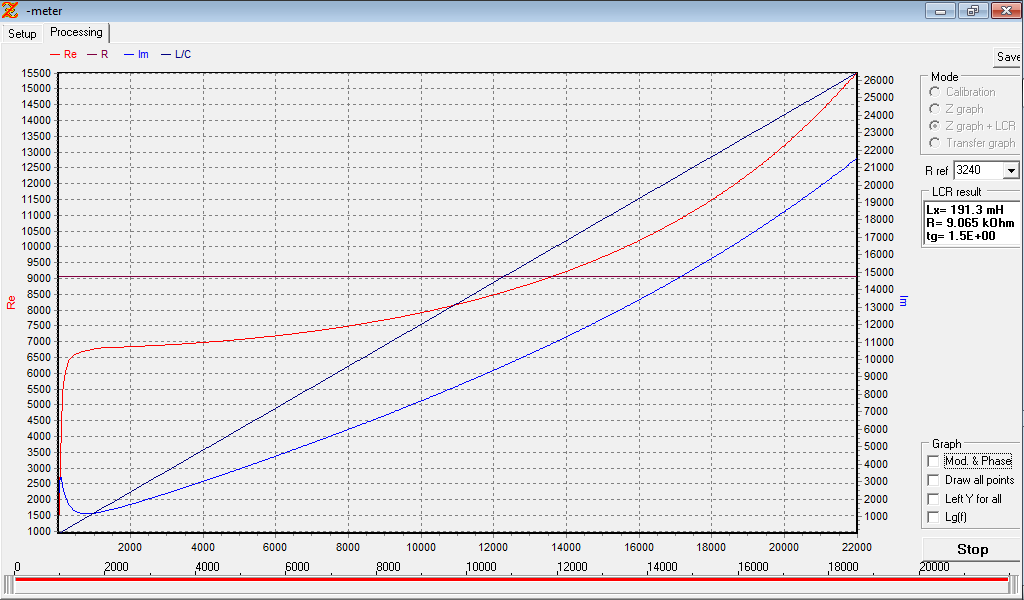This screenshot has height=600, width=1024.
Task: Minimize the meter window
Action: (941, 11)
